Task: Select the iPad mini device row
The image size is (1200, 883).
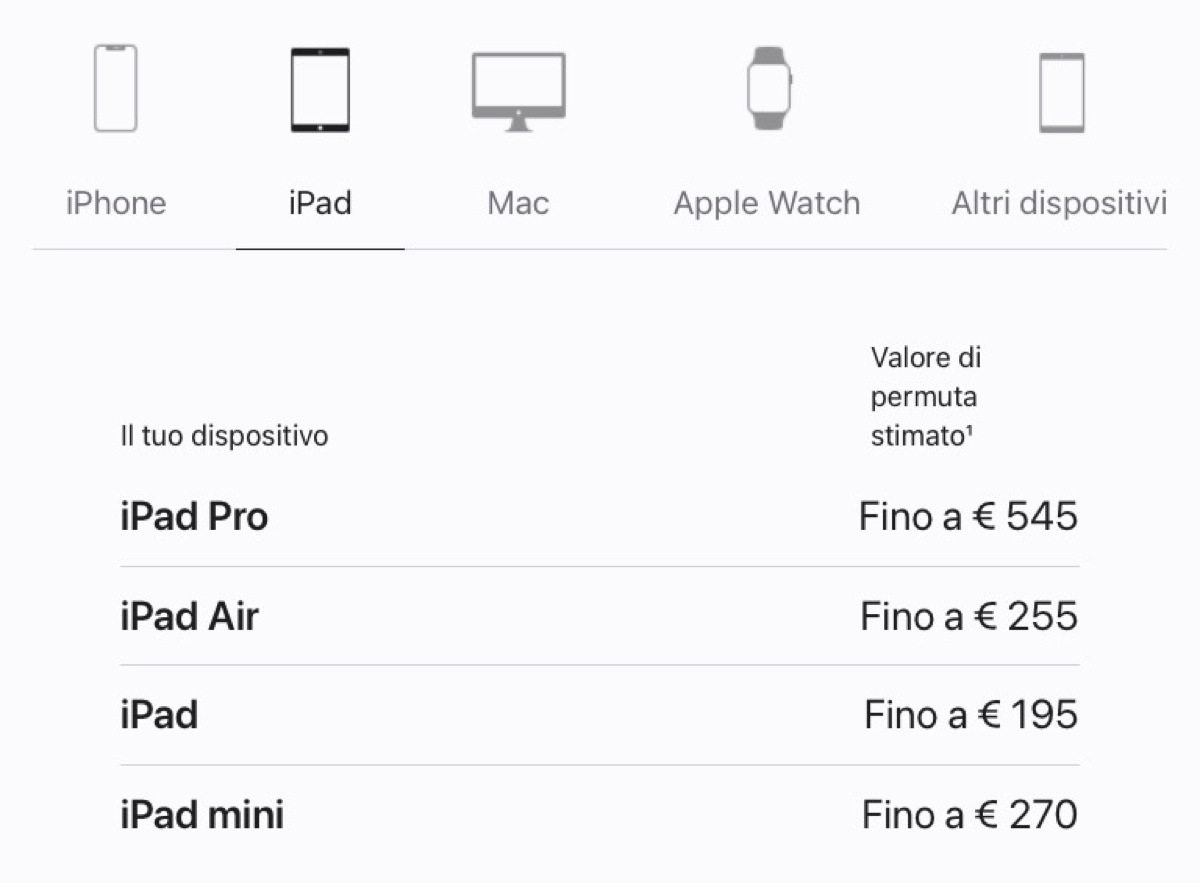Action: tap(202, 815)
